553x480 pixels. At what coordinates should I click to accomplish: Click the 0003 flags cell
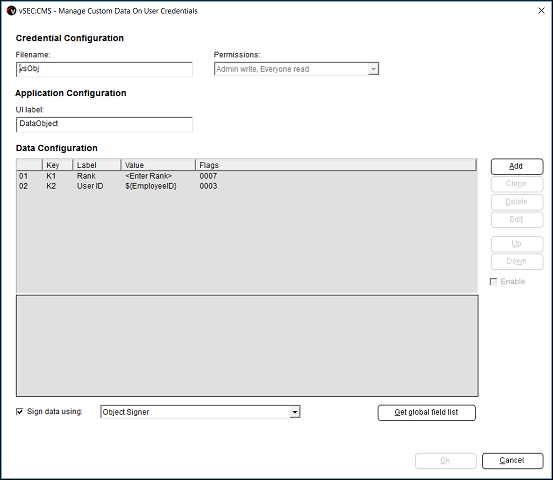pos(208,186)
